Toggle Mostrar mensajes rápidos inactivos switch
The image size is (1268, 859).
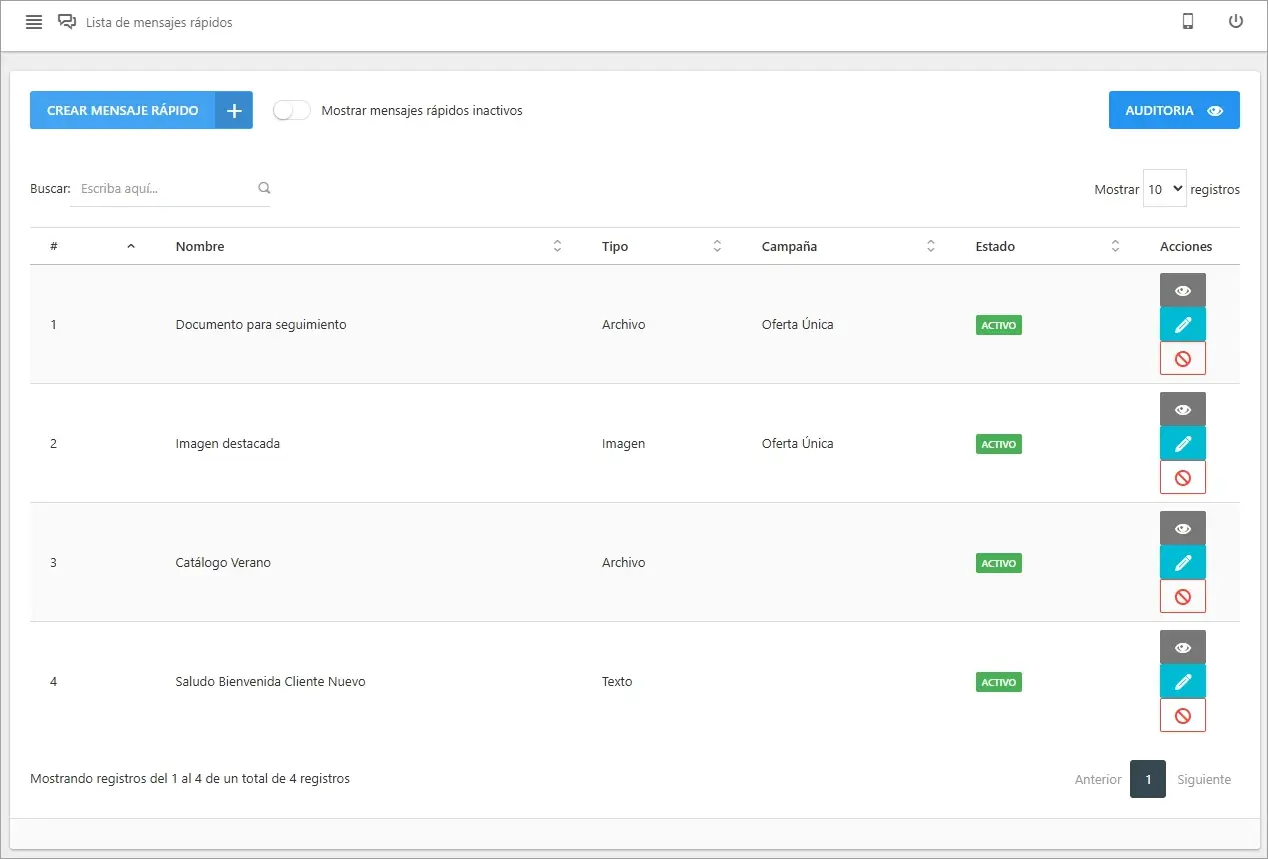coord(292,111)
